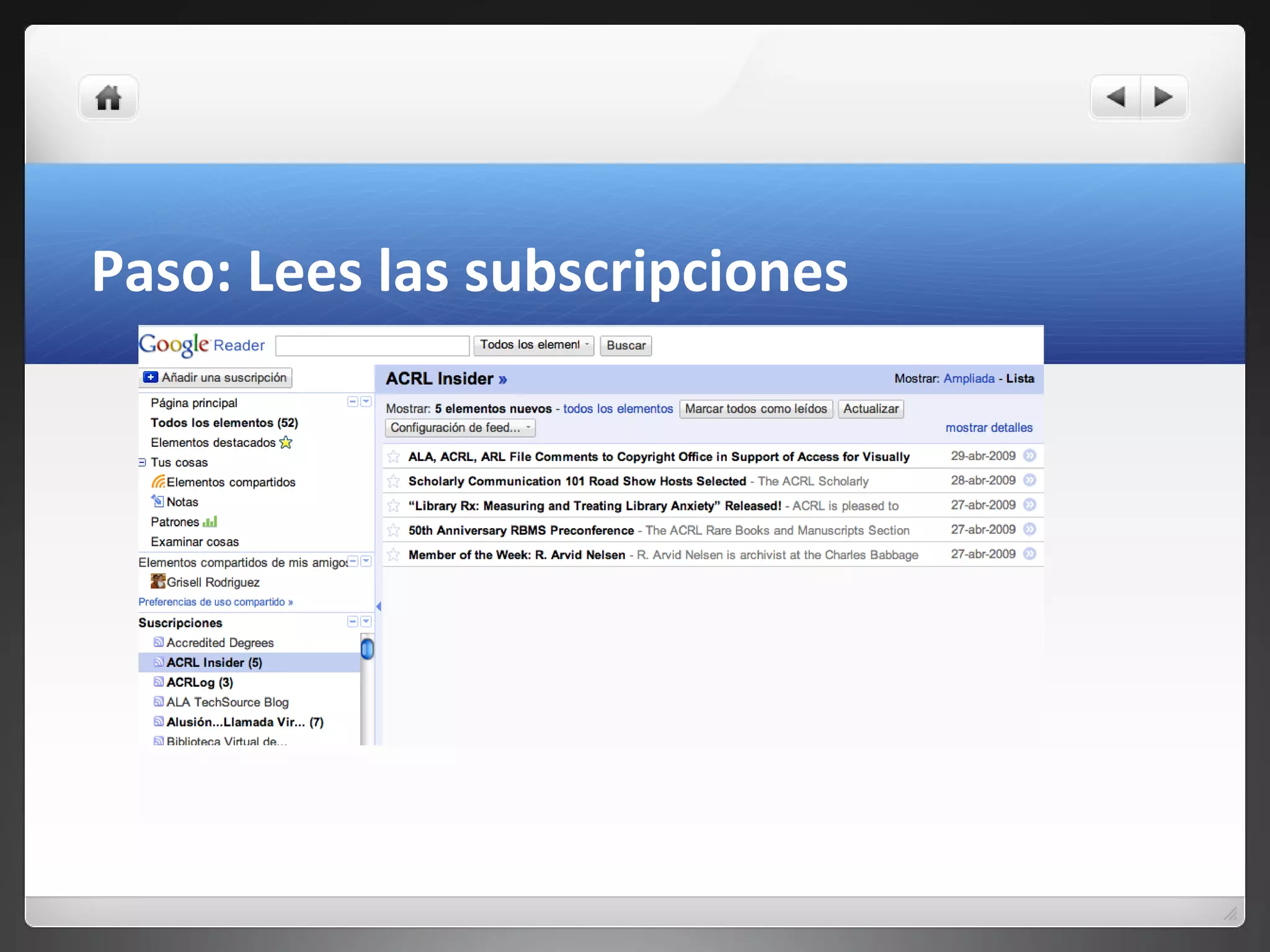Open original link icon for Library Rx item
The width and height of the screenshot is (1270, 952).
point(1029,505)
